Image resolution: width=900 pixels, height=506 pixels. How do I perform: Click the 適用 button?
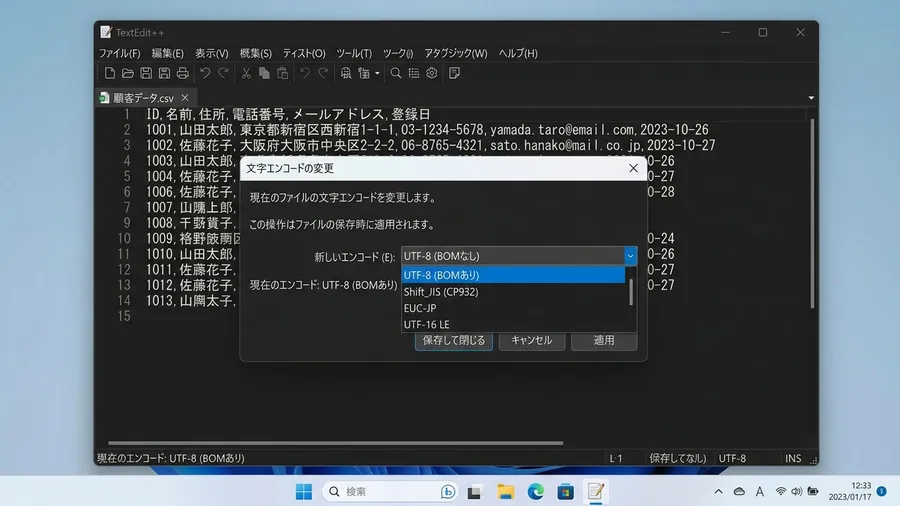point(604,340)
